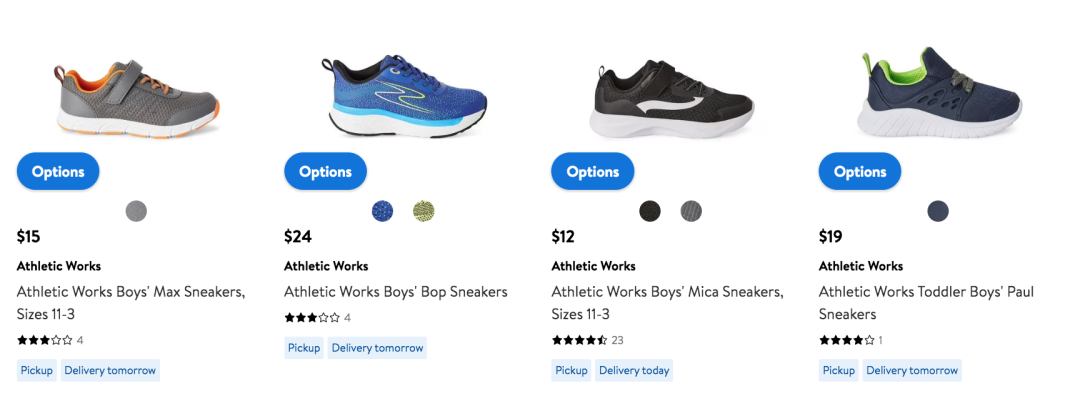Choose gray color swatch for Mica Sneakers
This screenshot has width=1080, height=401.
tap(691, 211)
